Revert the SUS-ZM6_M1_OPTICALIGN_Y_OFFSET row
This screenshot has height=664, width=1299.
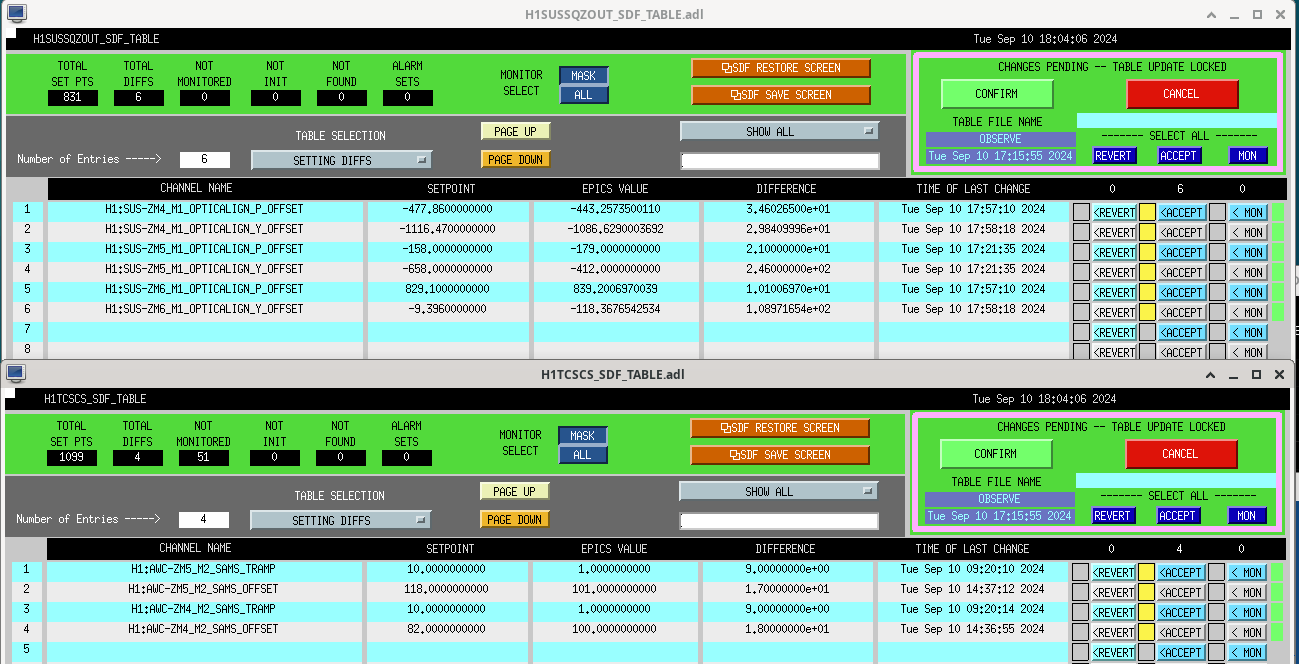[x=1114, y=312]
